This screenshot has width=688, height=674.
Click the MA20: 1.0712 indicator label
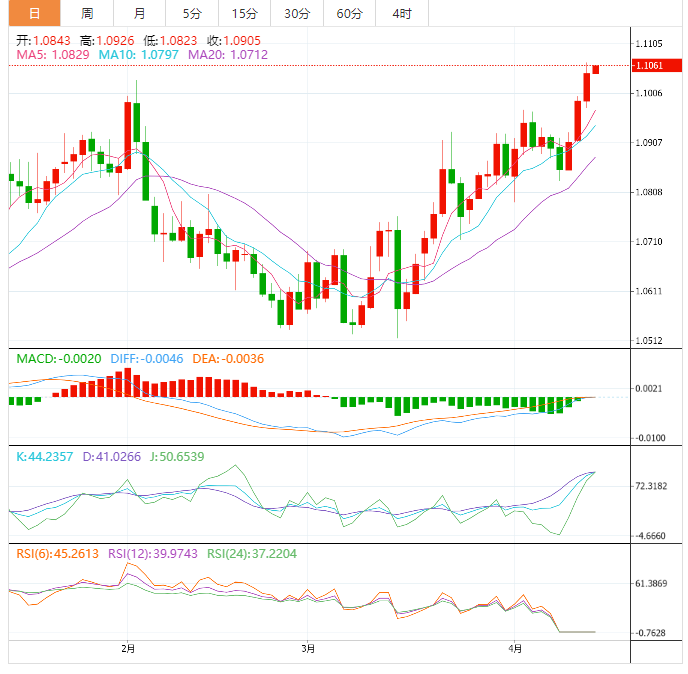point(228,55)
